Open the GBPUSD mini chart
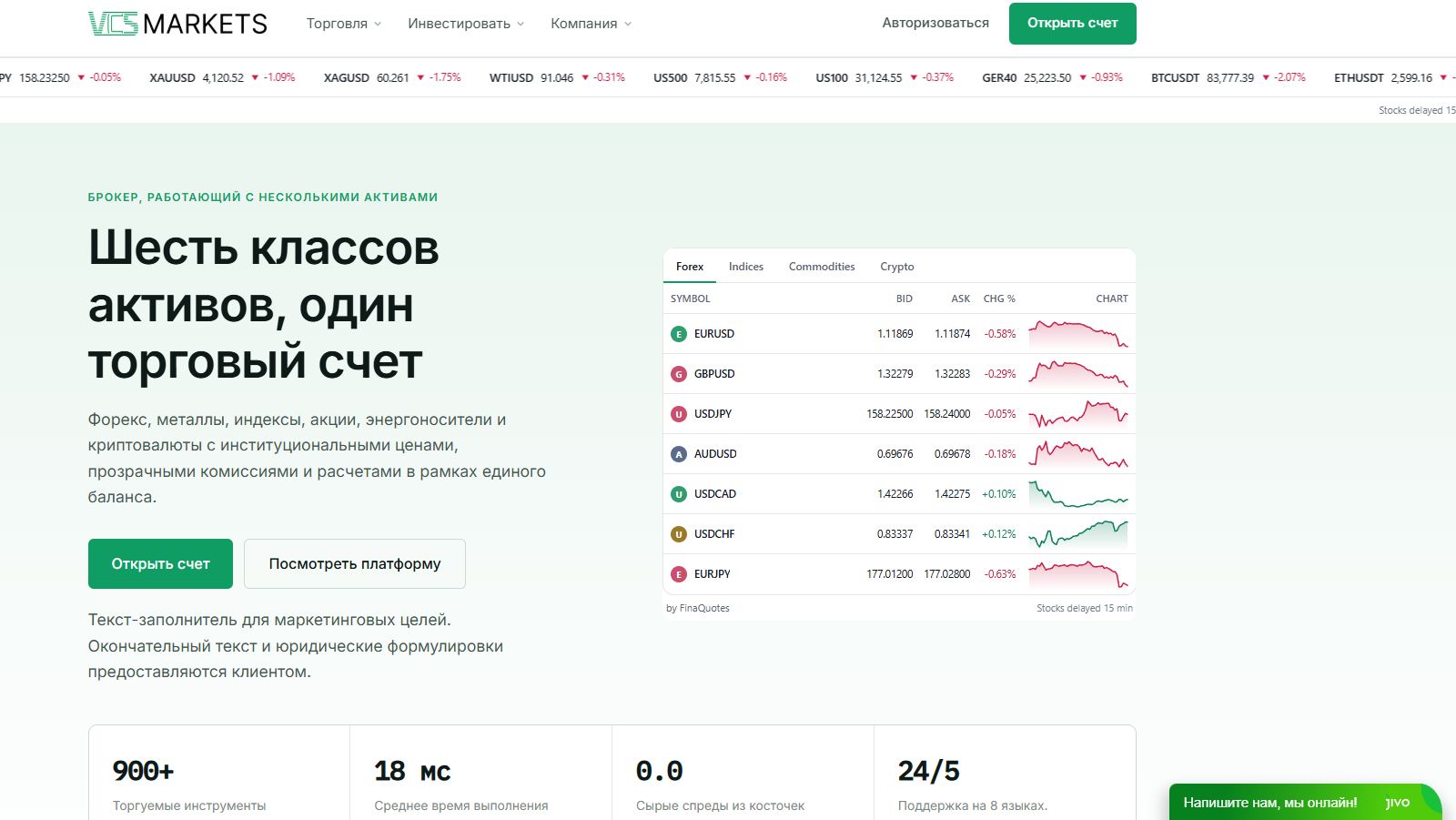The image size is (1456, 820). (1078, 374)
